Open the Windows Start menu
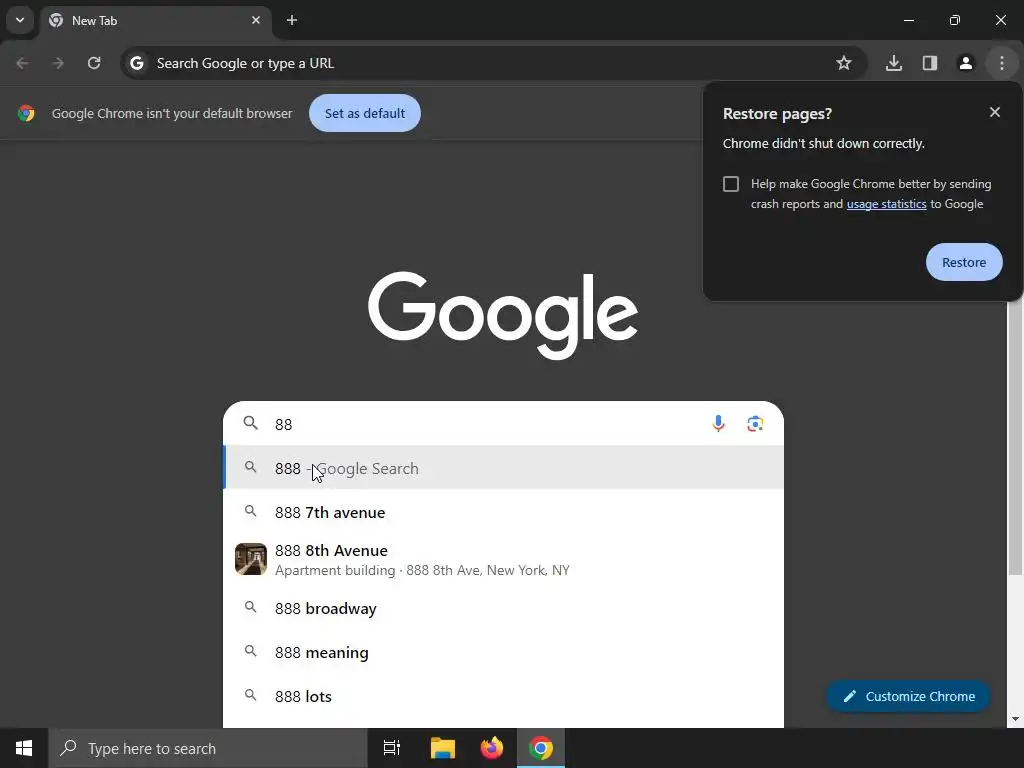The width and height of the screenshot is (1024, 768). coord(24,748)
